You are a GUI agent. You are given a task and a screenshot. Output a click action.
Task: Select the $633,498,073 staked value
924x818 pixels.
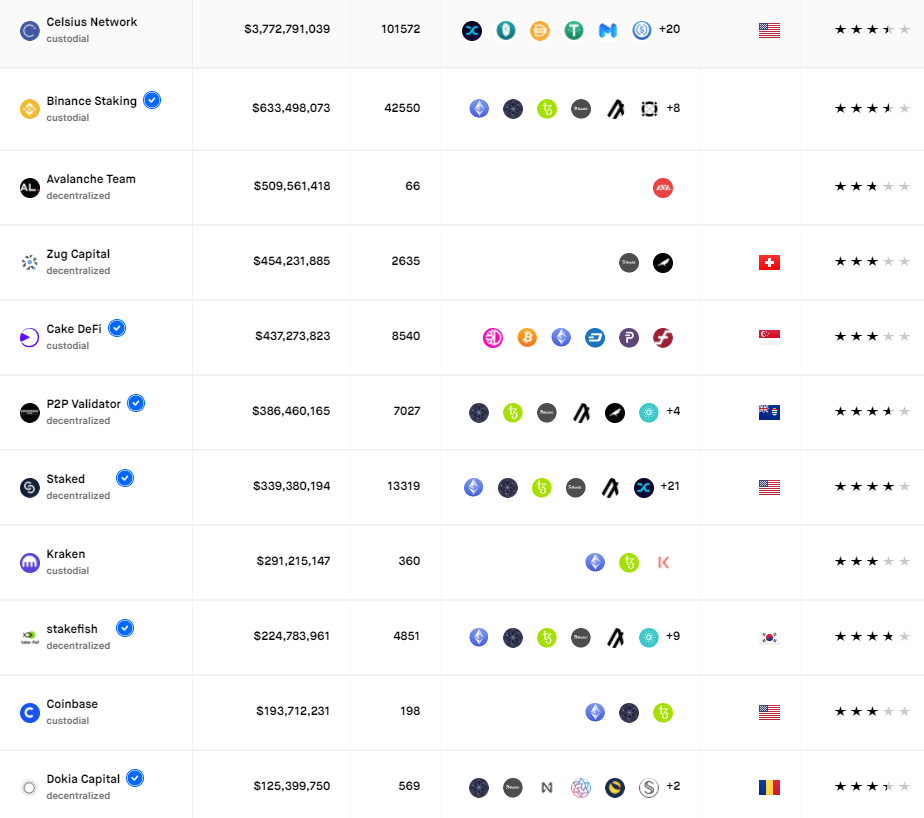(291, 108)
